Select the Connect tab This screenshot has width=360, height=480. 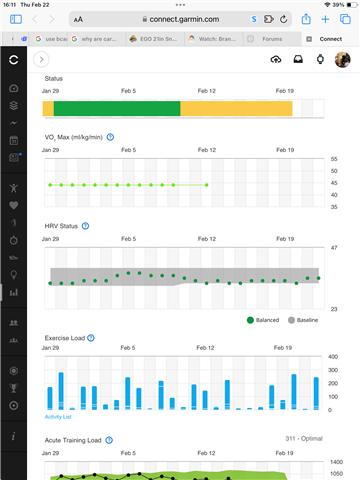[330, 39]
